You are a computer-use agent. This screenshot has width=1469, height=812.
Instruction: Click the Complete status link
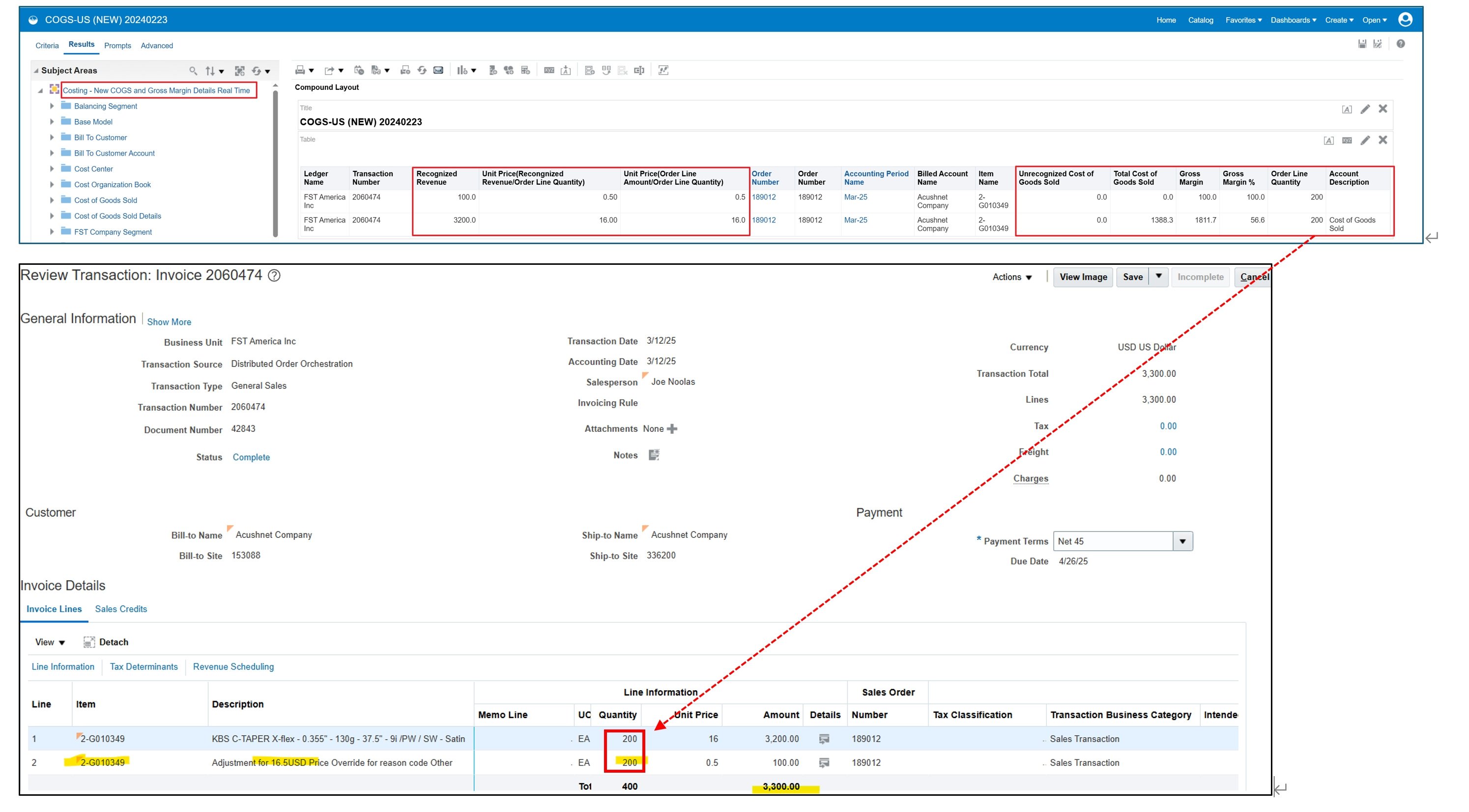pos(251,457)
